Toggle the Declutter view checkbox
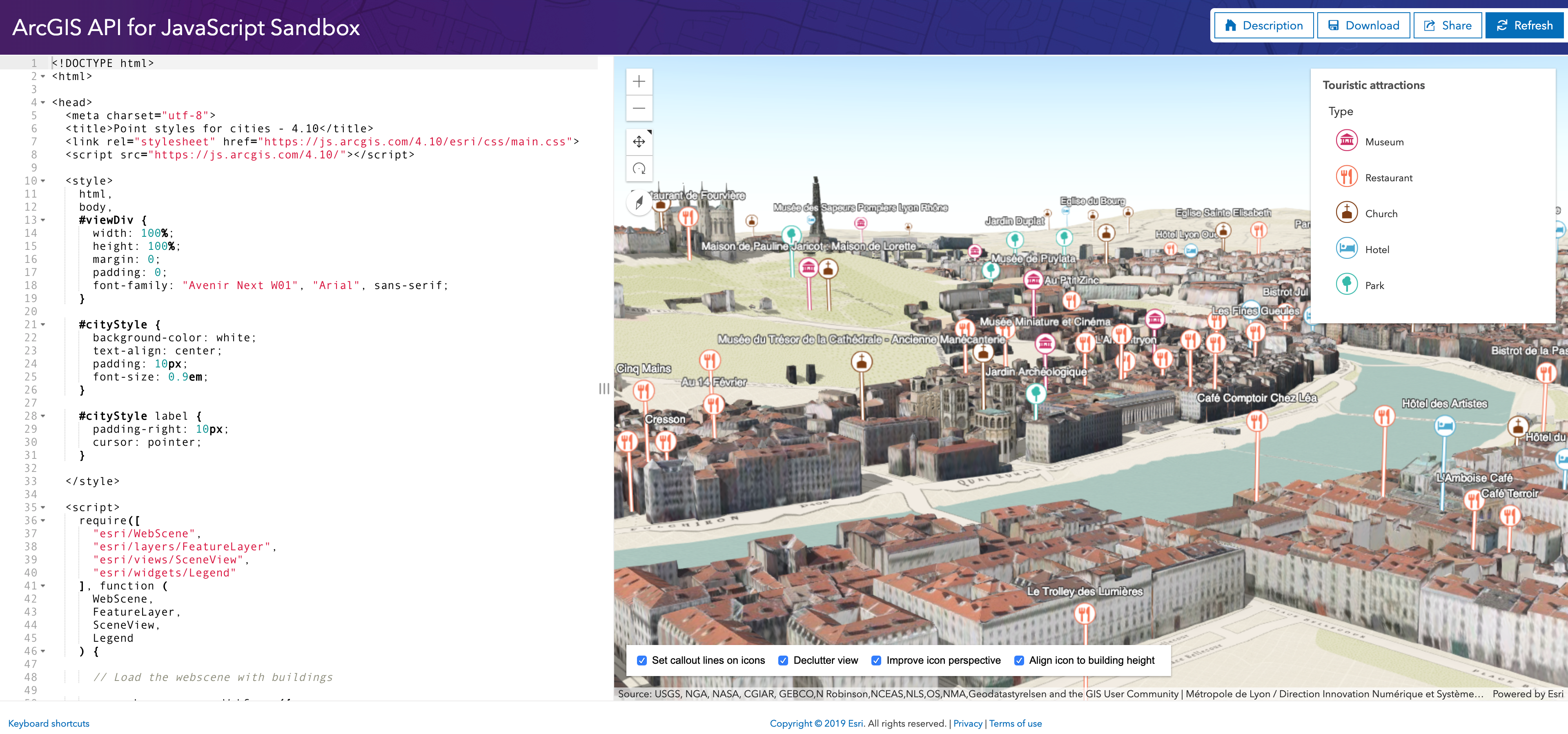1568x734 pixels. click(x=784, y=661)
